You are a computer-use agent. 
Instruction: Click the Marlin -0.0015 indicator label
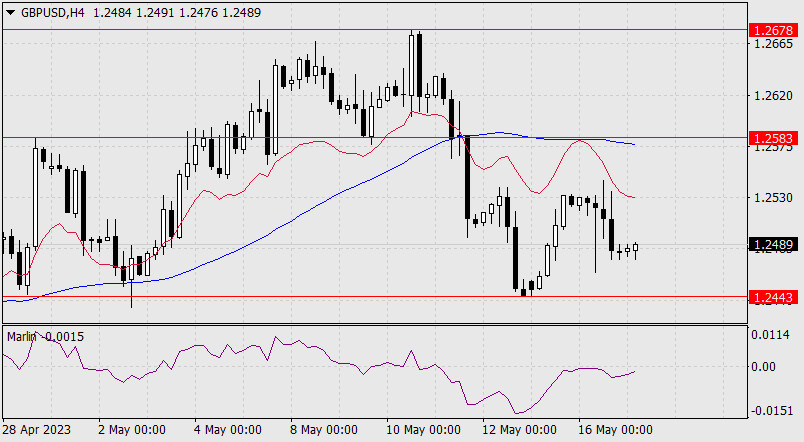[x=45, y=336]
